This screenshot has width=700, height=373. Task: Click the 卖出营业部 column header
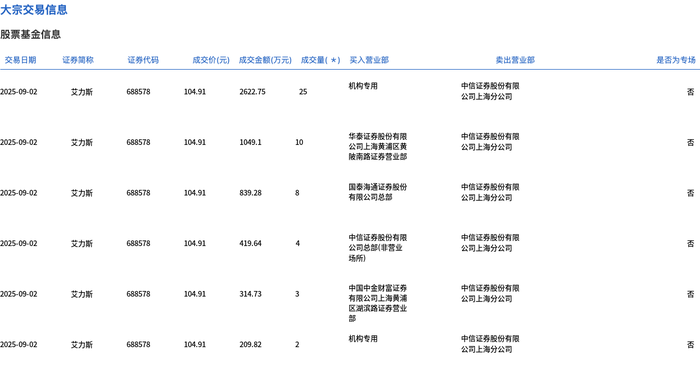(x=515, y=60)
